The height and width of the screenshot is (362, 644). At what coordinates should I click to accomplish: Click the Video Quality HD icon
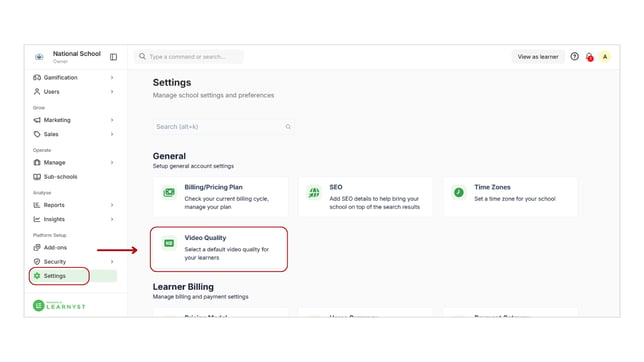169,243
